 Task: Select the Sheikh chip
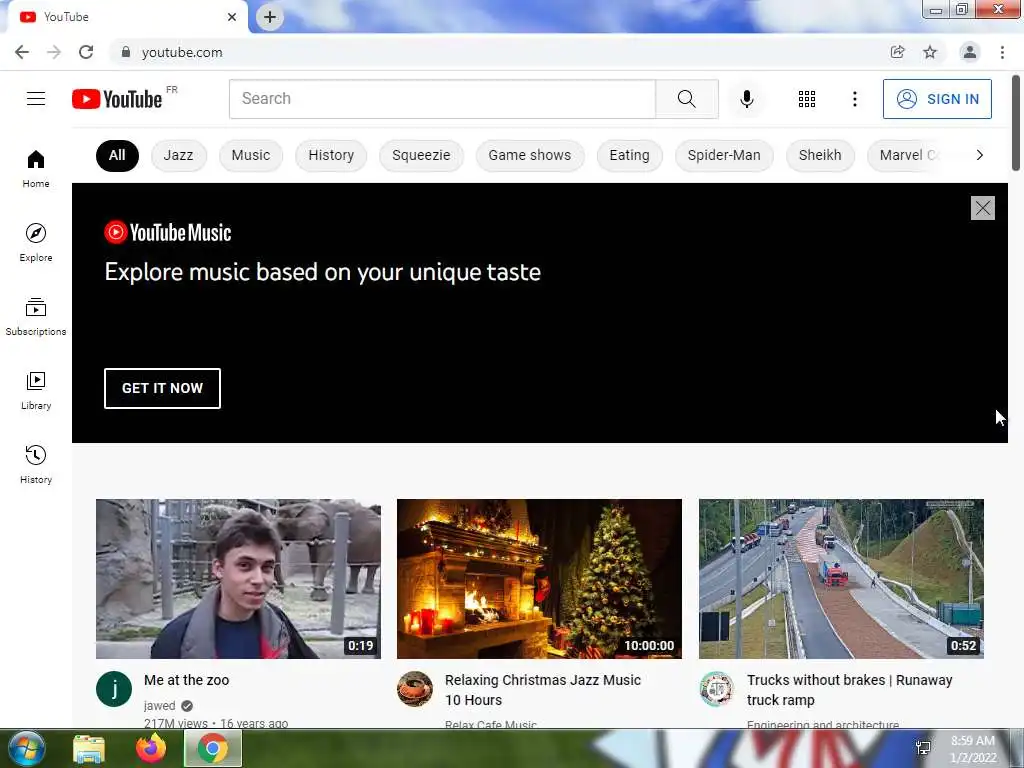820,155
